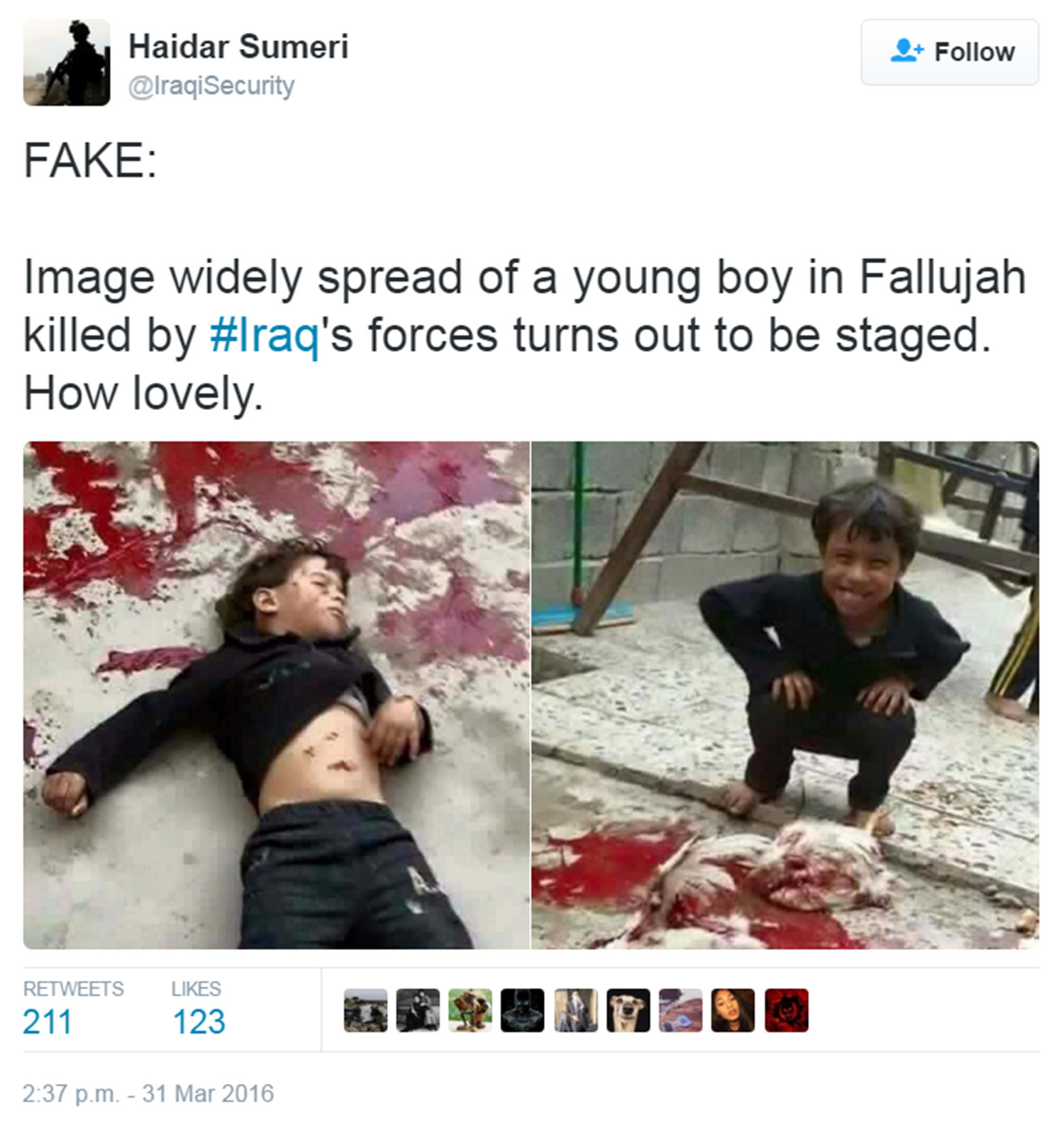Click the Follow button

pyautogui.click(x=949, y=52)
